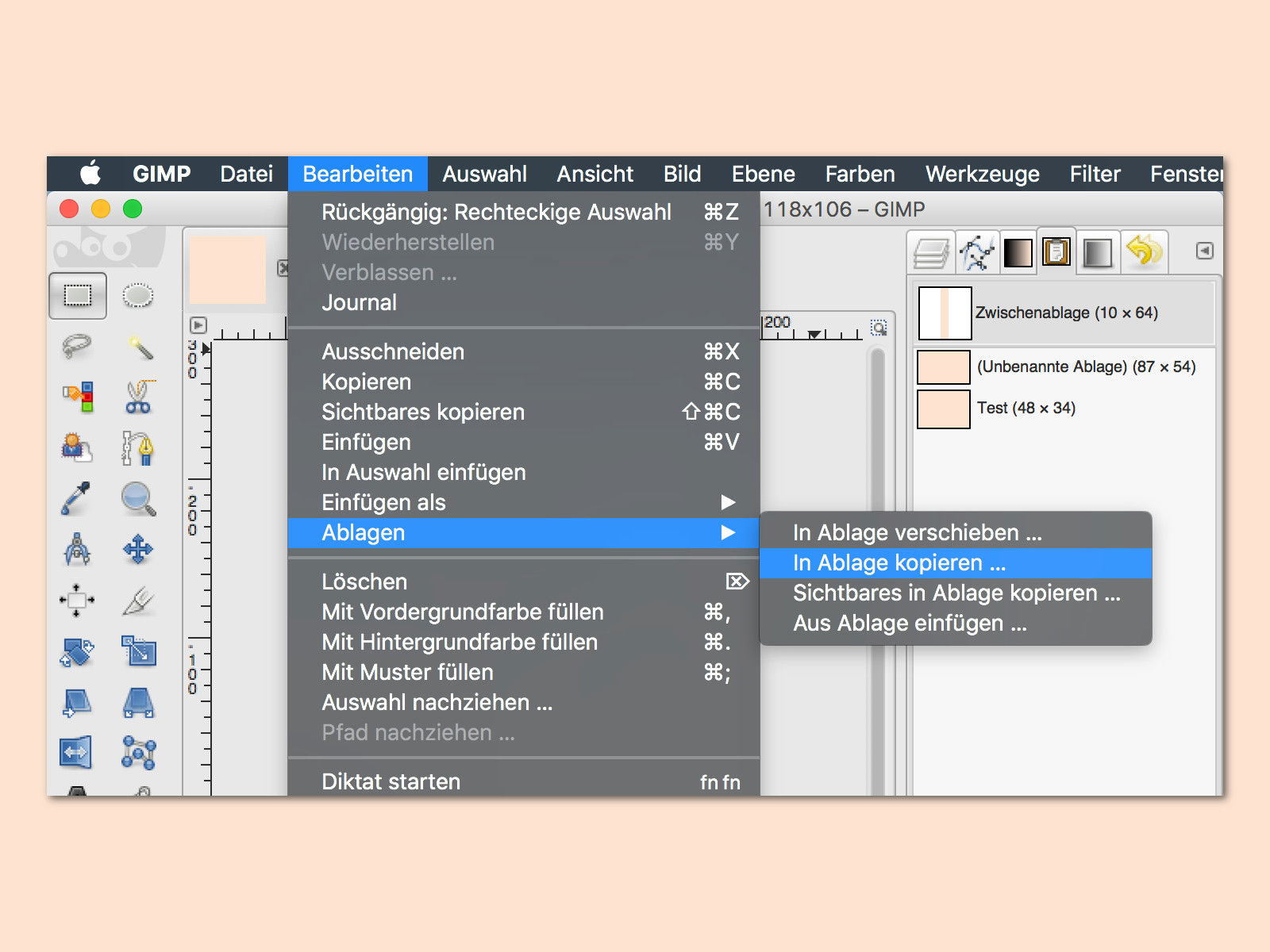Choose the Rotate tool
1270x952 pixels.
(77, 652)
